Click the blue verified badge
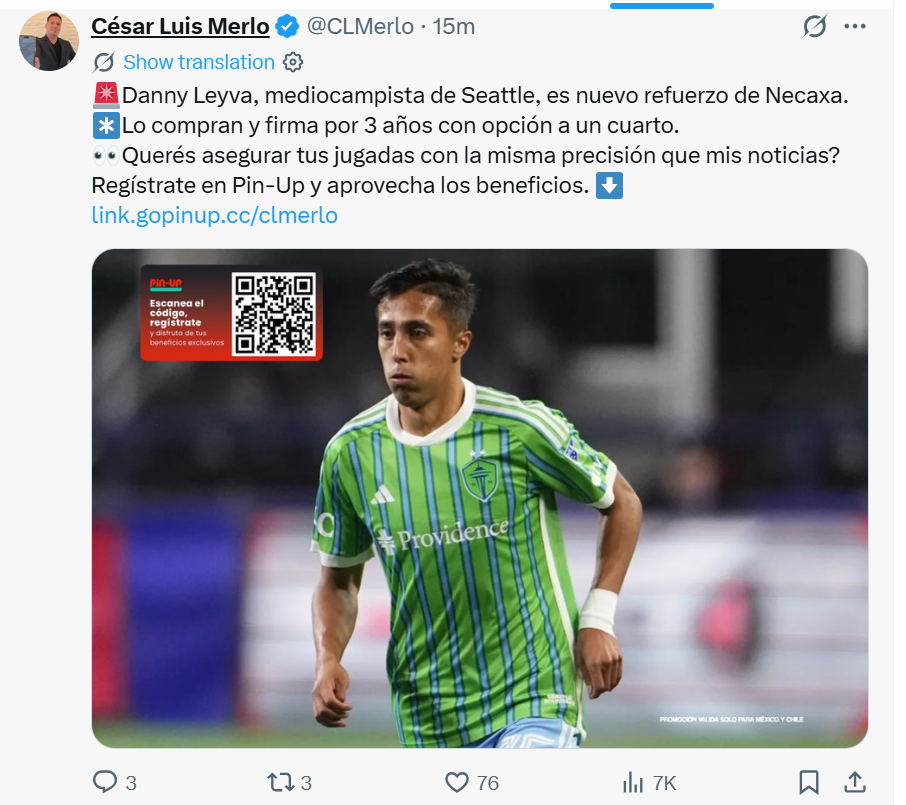Viewport: 906px width, 805px height. [x=287, y=27]
